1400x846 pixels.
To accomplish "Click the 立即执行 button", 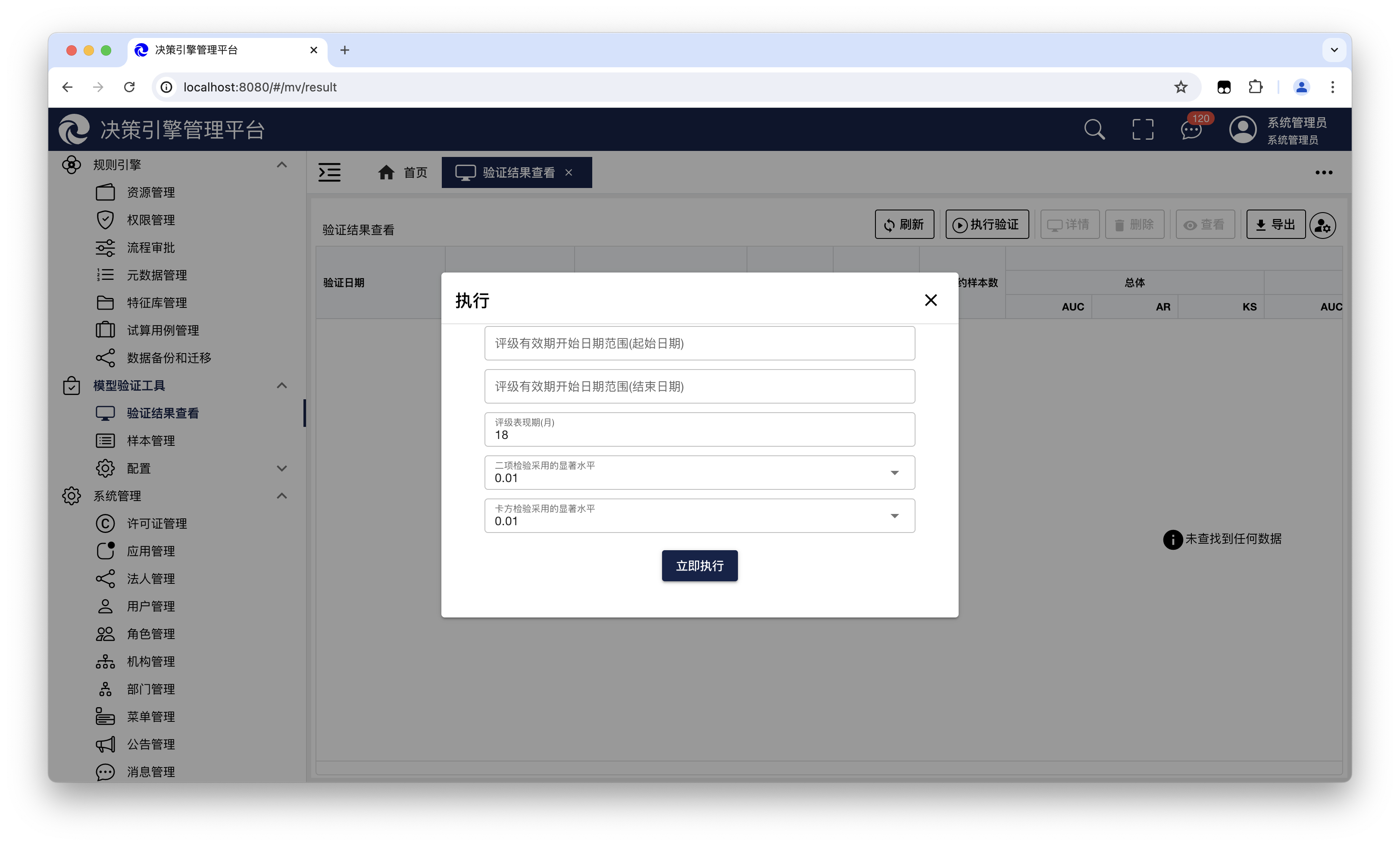I will (700, 566).
